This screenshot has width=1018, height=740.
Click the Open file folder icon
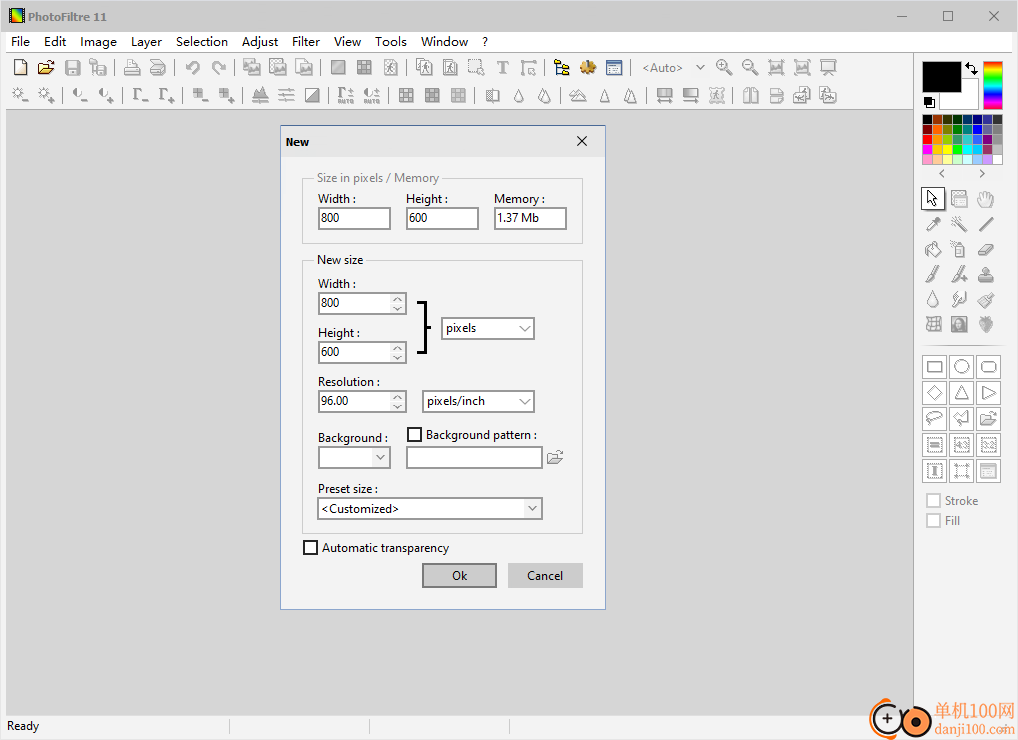click(x=46, y=68)
